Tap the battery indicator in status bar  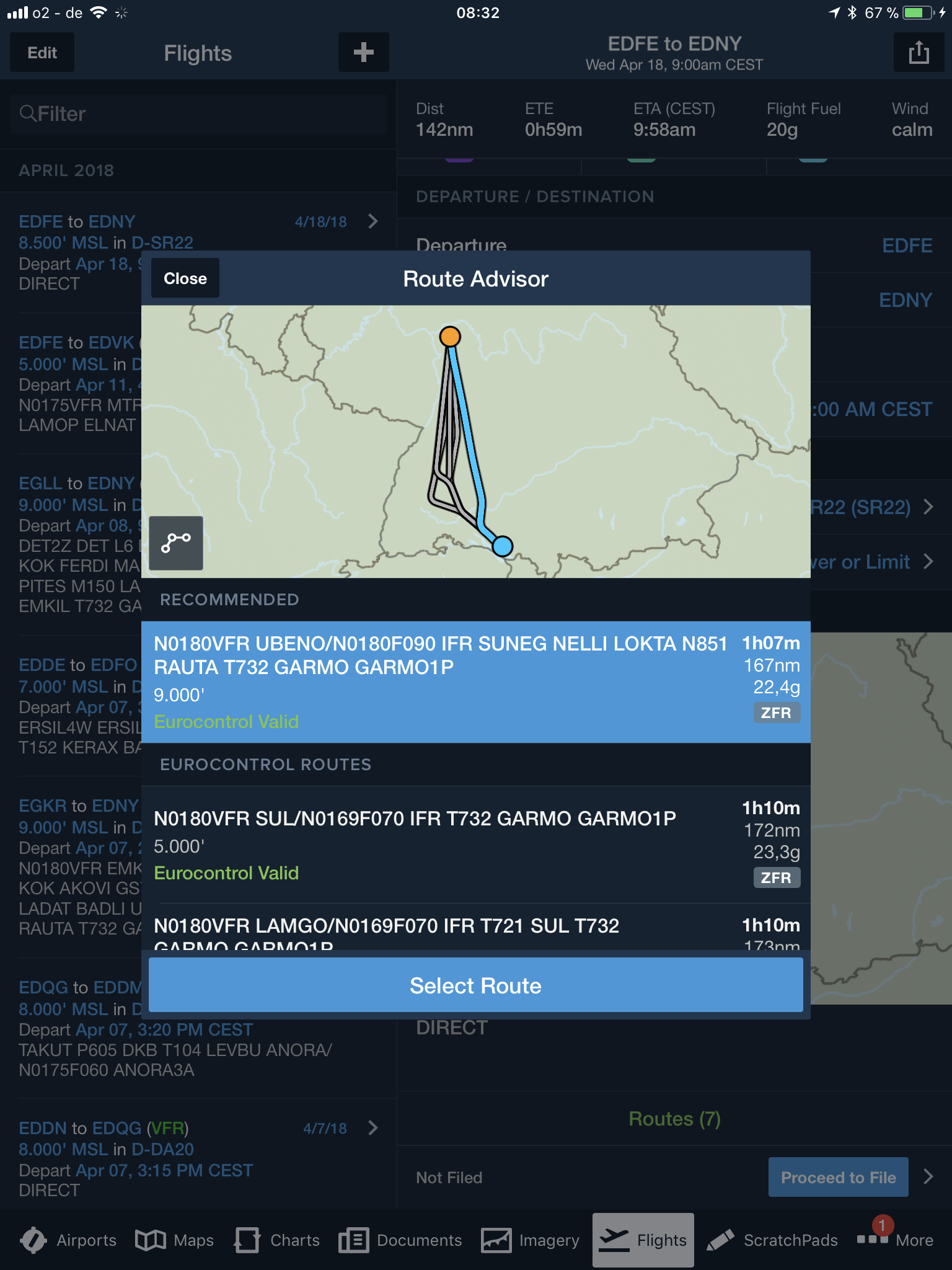919,13
